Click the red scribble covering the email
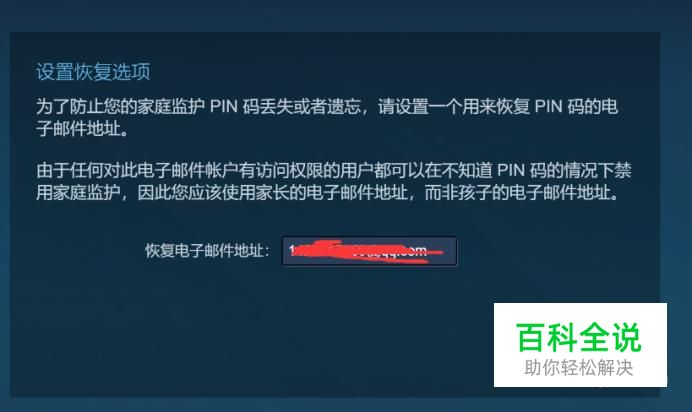Image resolution: width=692 pixels, height=412 pixels. pos(366,251)
